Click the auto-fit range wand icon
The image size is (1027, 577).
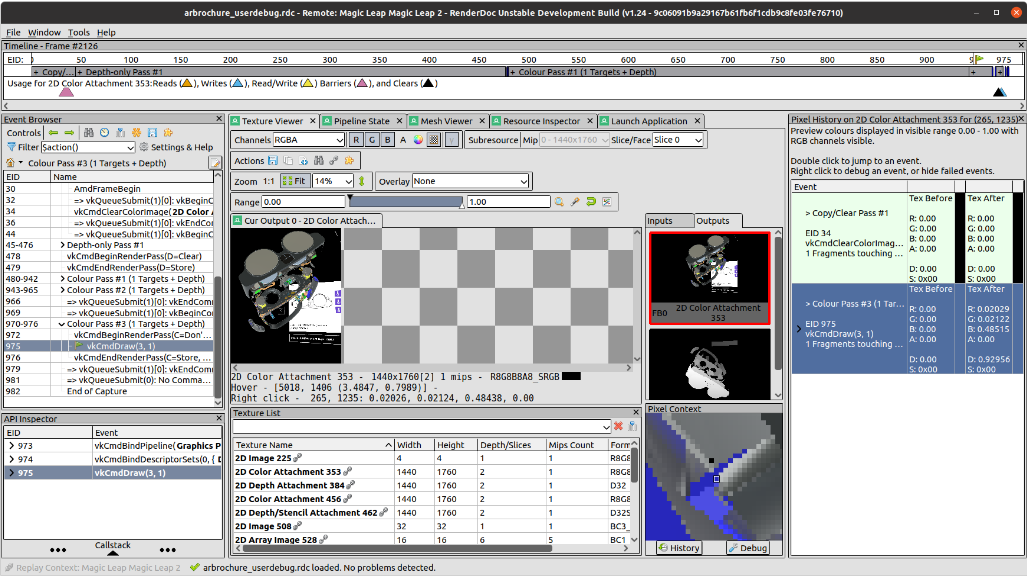tap(576, 202)
